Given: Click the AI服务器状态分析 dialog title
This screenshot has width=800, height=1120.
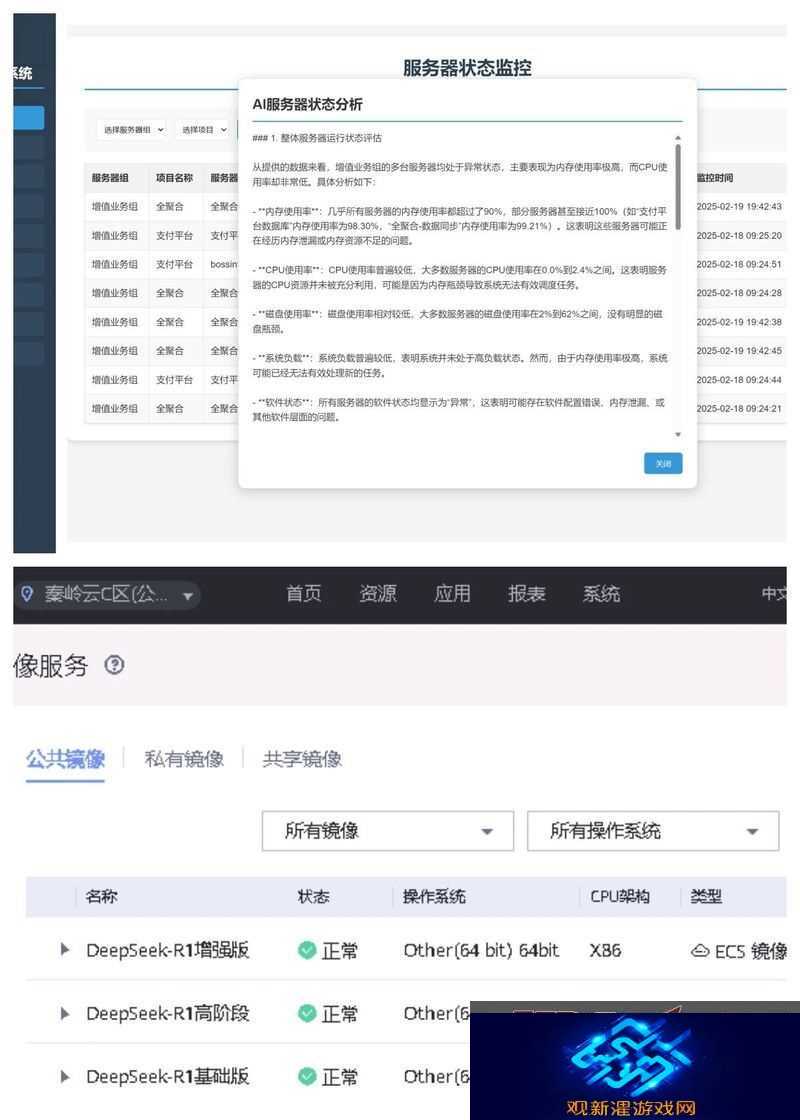Looking at the screenshot, I should tap(307, 104).
